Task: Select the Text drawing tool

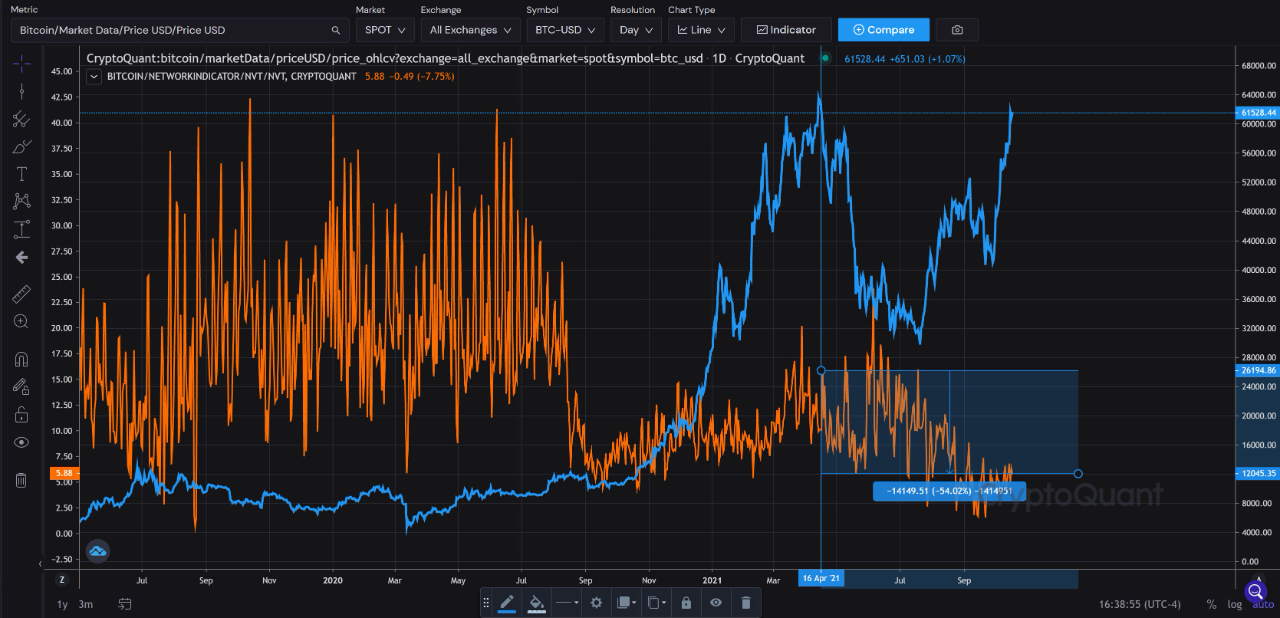Action: click(x=21, y=173)
